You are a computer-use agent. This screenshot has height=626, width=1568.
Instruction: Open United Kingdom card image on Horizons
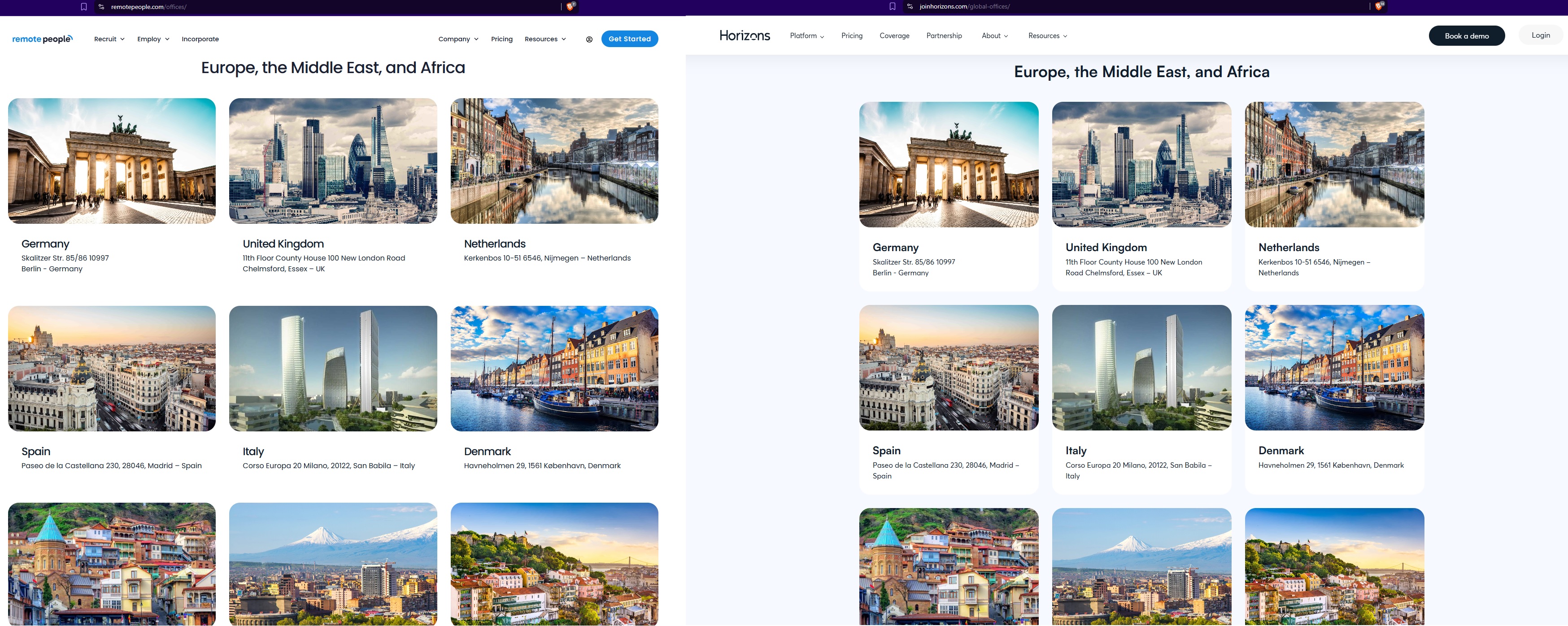pyautogui.click(x=1141, y=164)
